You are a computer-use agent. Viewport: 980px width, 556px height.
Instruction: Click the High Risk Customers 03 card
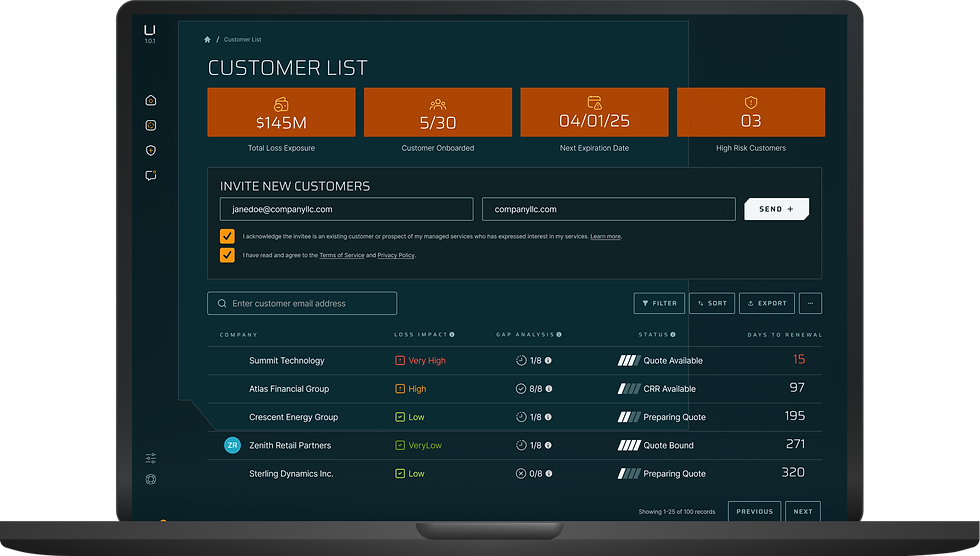(x=751, y=112)
